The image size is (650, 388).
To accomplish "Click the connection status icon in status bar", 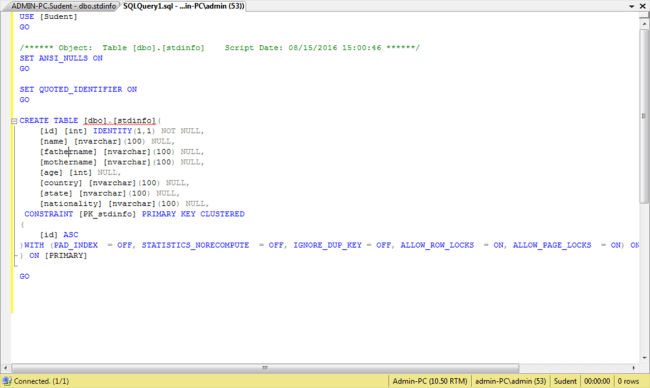I will [x=7, y=381].
